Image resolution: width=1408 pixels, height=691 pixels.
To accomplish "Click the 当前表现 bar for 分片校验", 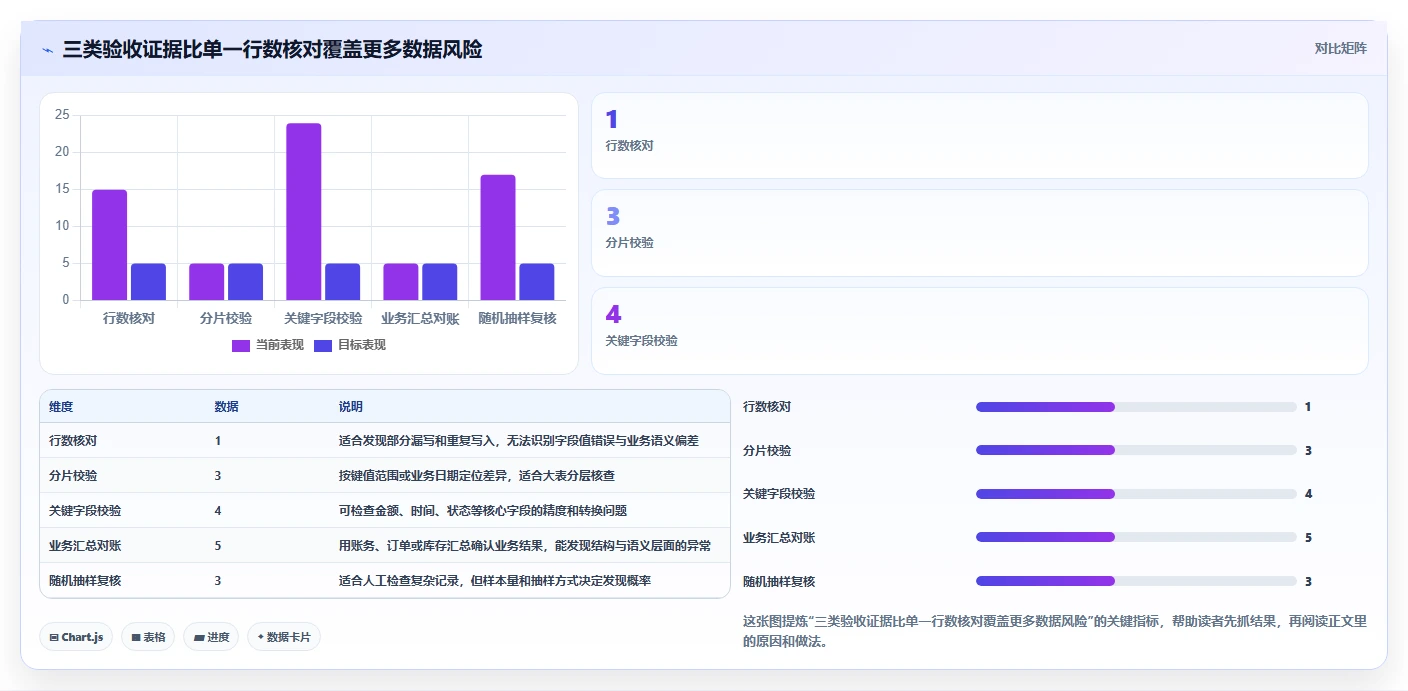I will click(x=207, y=282).
